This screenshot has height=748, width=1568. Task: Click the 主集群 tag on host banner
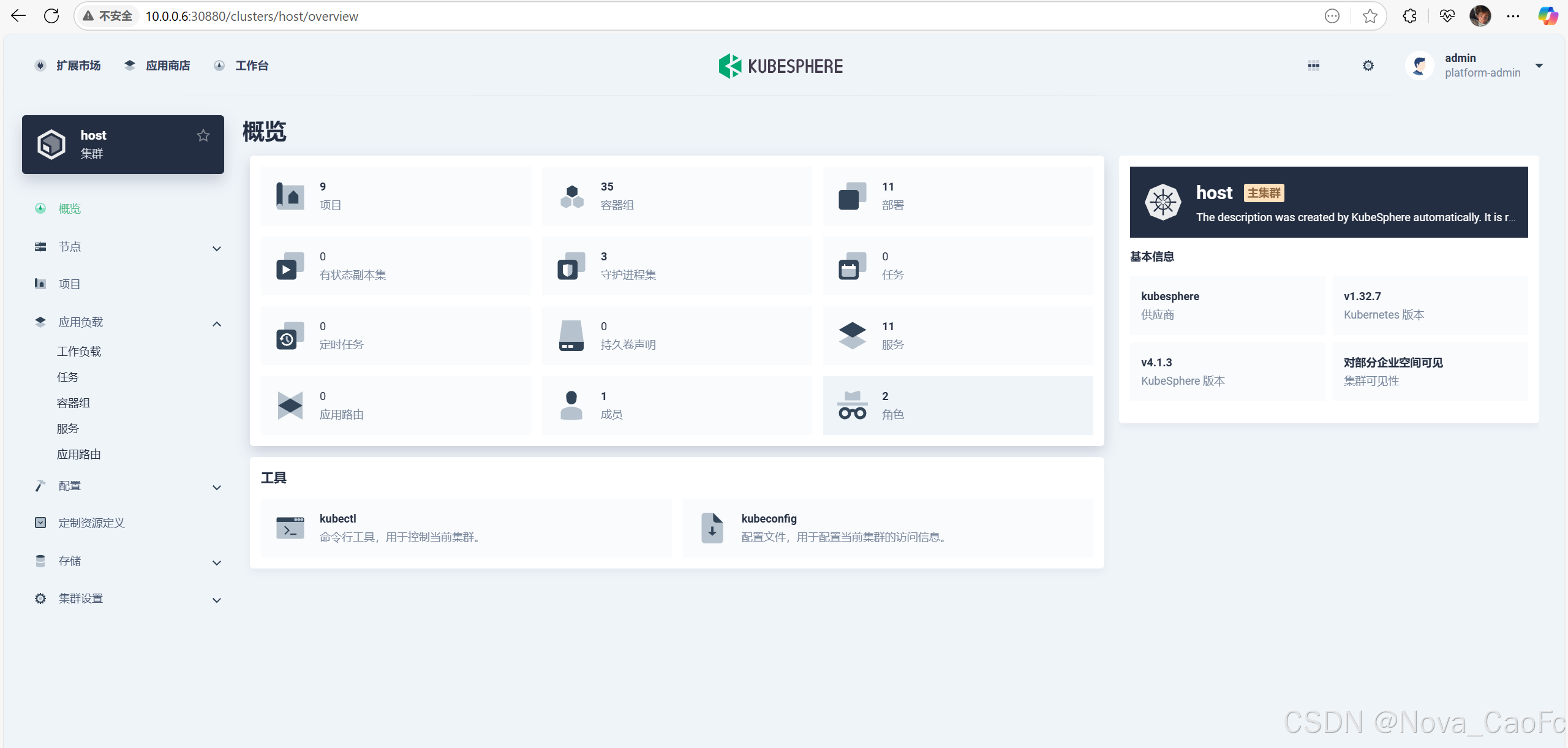point(1264,193)
